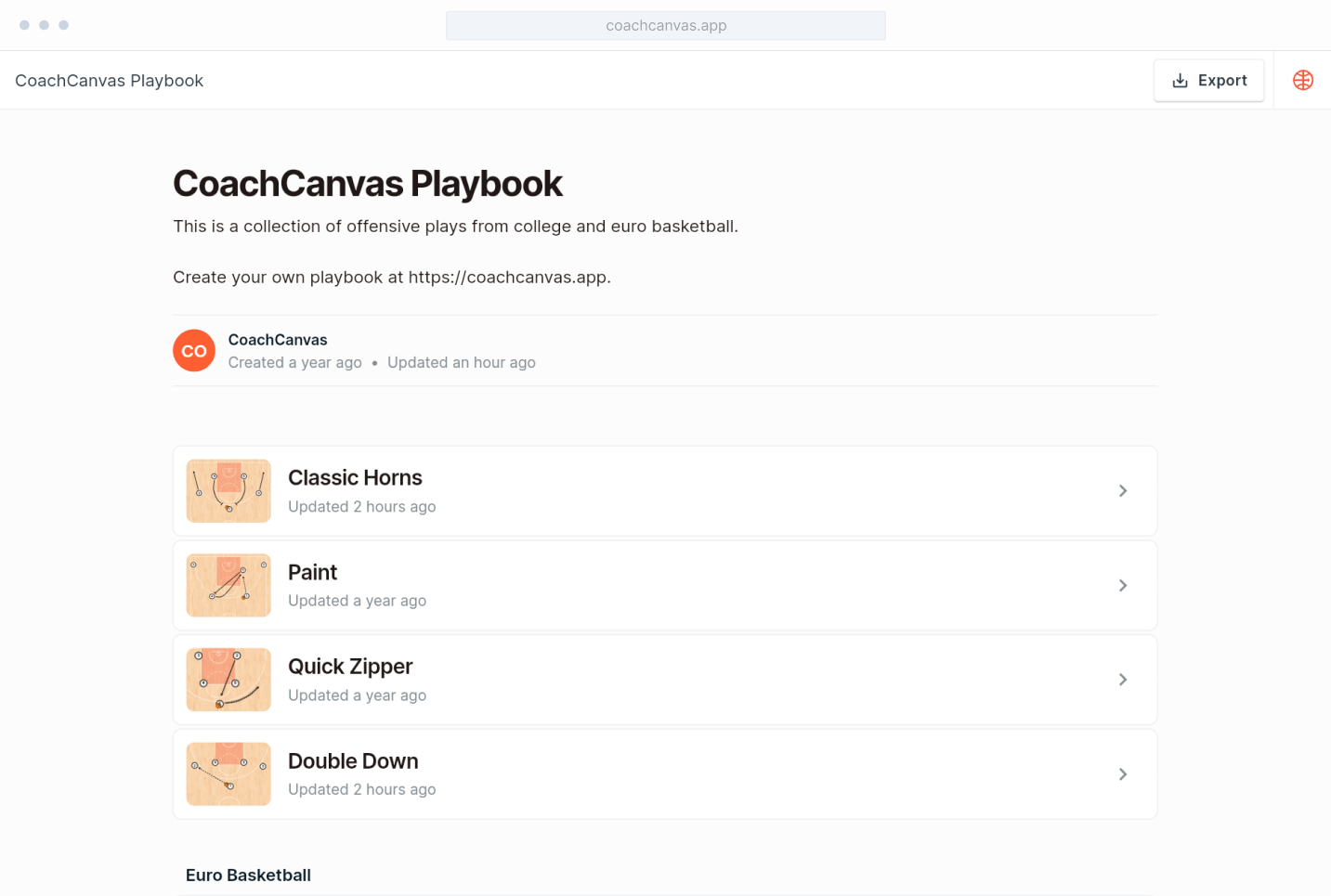Expand the Paint row chevron
The width and height of the screenshot is (1331, 896).
(x=1123, y=585)
